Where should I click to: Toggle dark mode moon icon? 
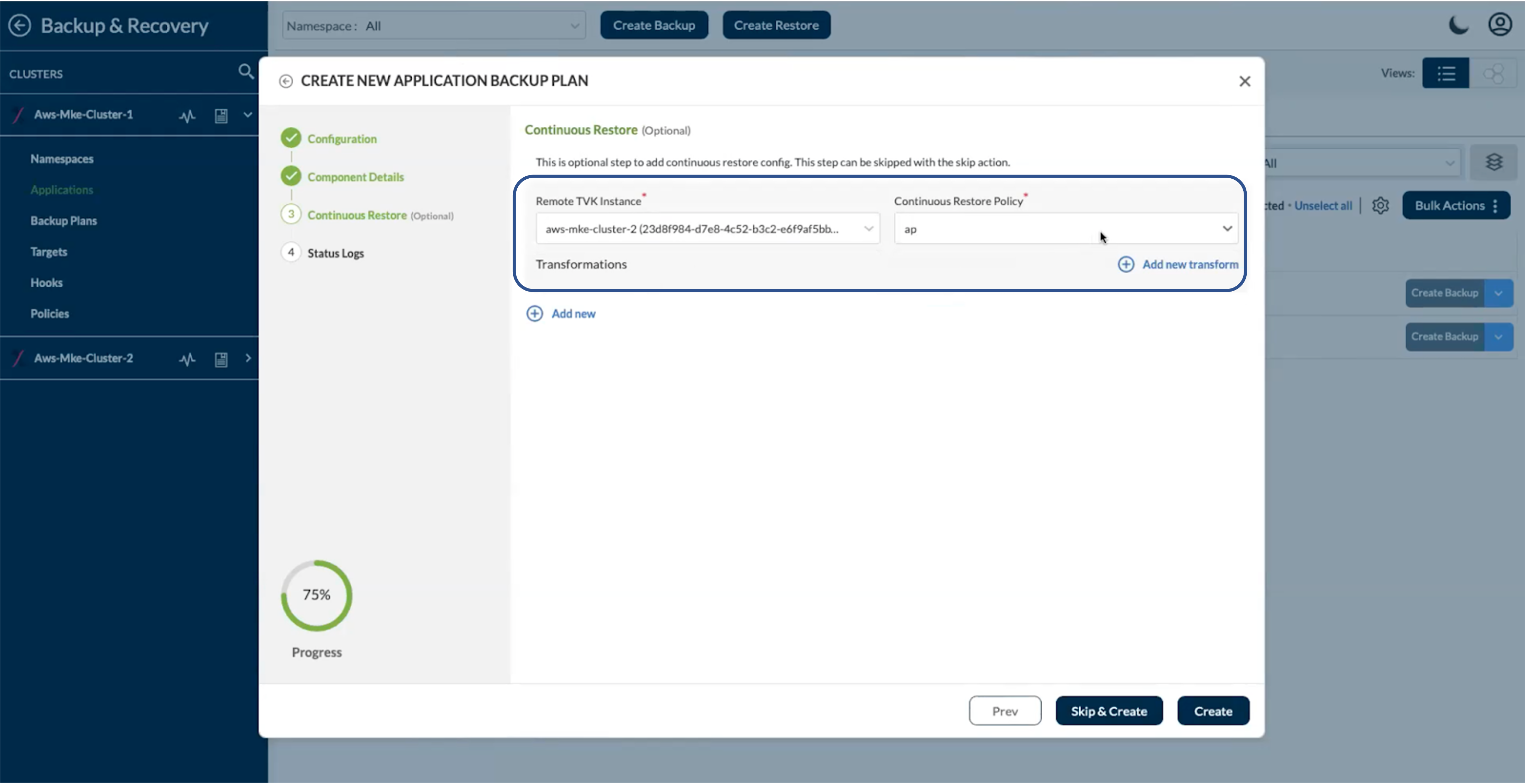click(1458, 26)
